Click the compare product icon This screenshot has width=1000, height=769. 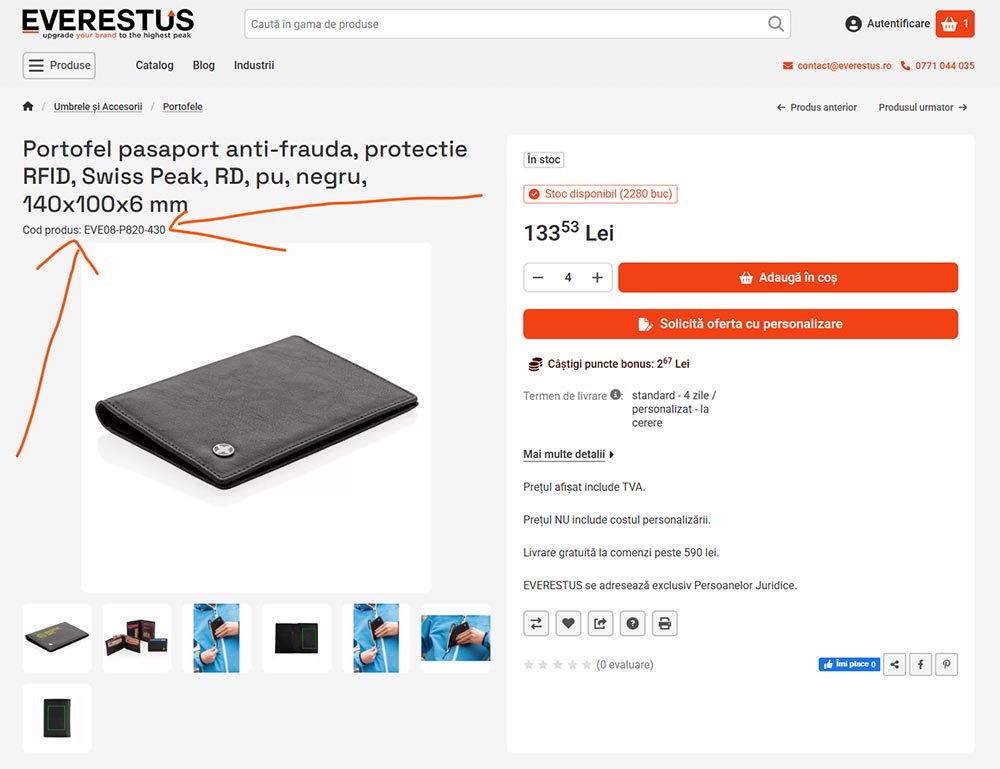coord(537,623)
